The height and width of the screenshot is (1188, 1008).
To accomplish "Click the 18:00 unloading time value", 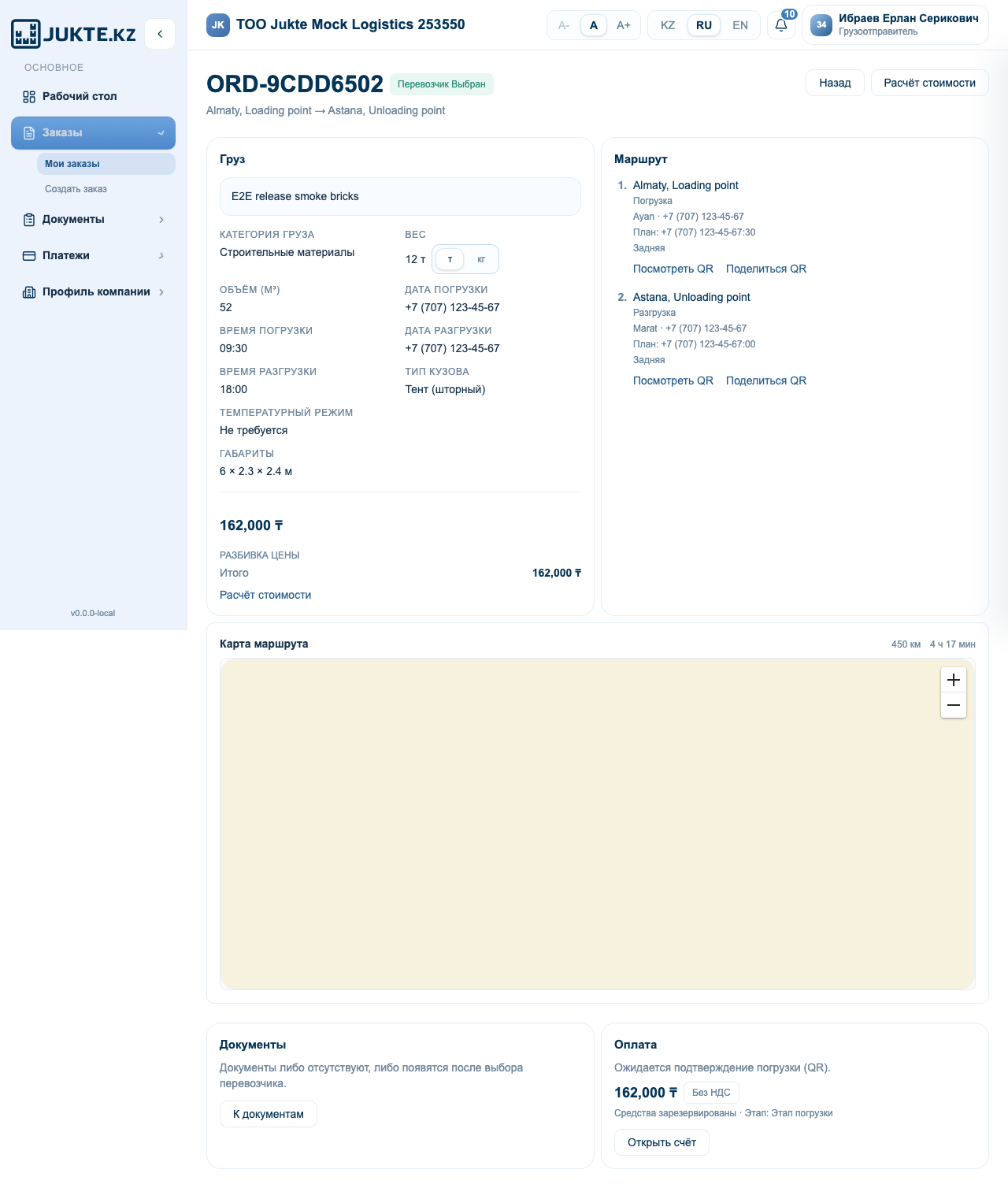I will 233,389.
